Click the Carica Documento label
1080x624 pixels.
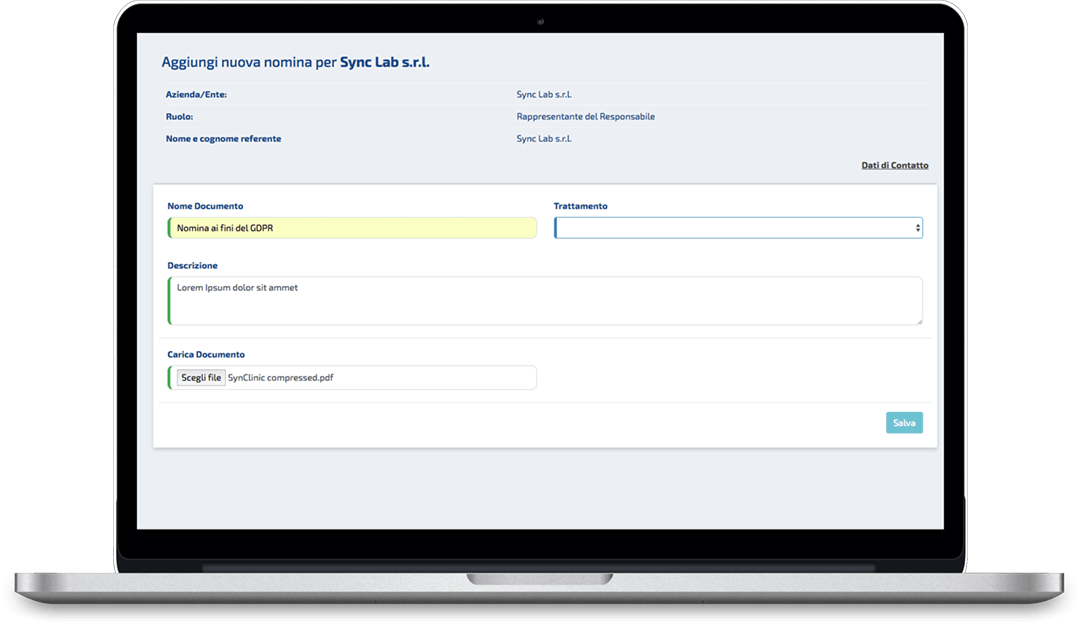[x=206, y=354]
